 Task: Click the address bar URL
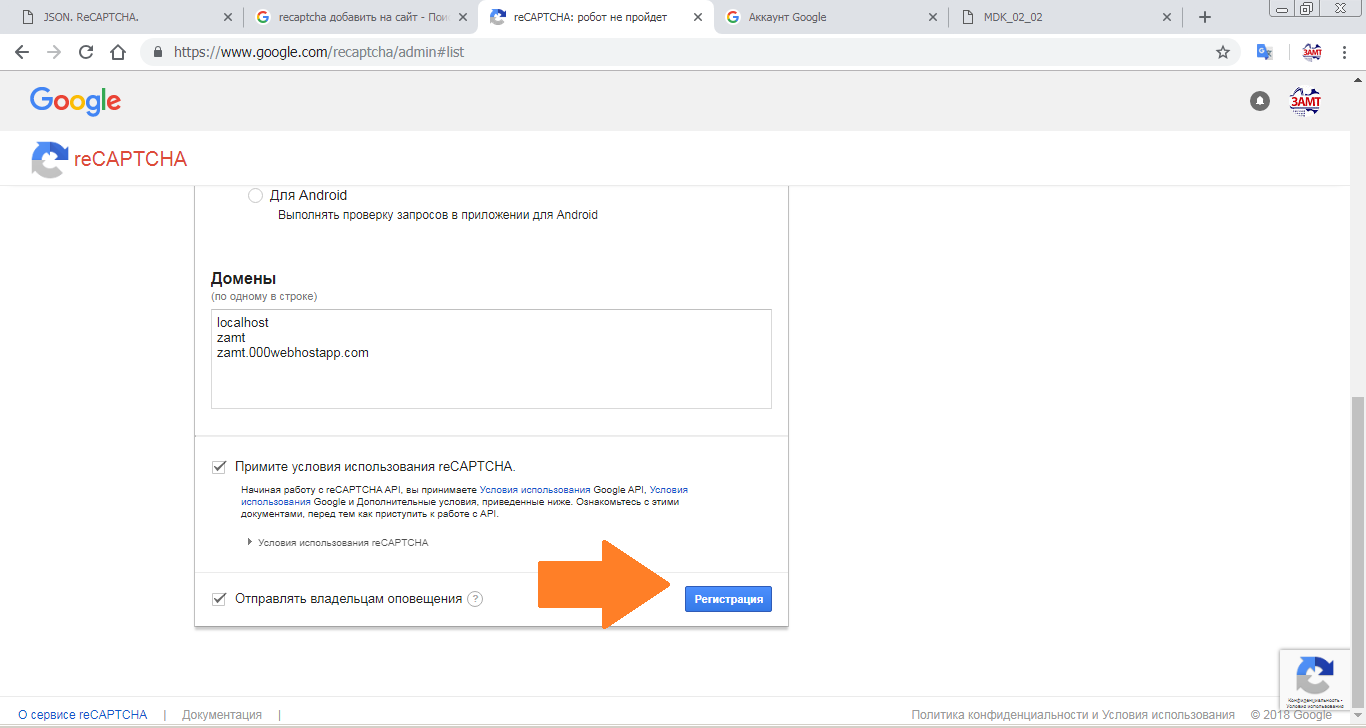318,52
